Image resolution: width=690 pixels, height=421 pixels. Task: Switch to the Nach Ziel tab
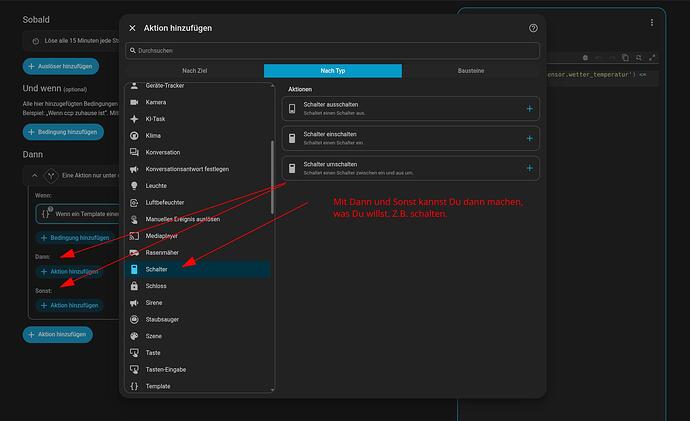click(x=195, y=71)
